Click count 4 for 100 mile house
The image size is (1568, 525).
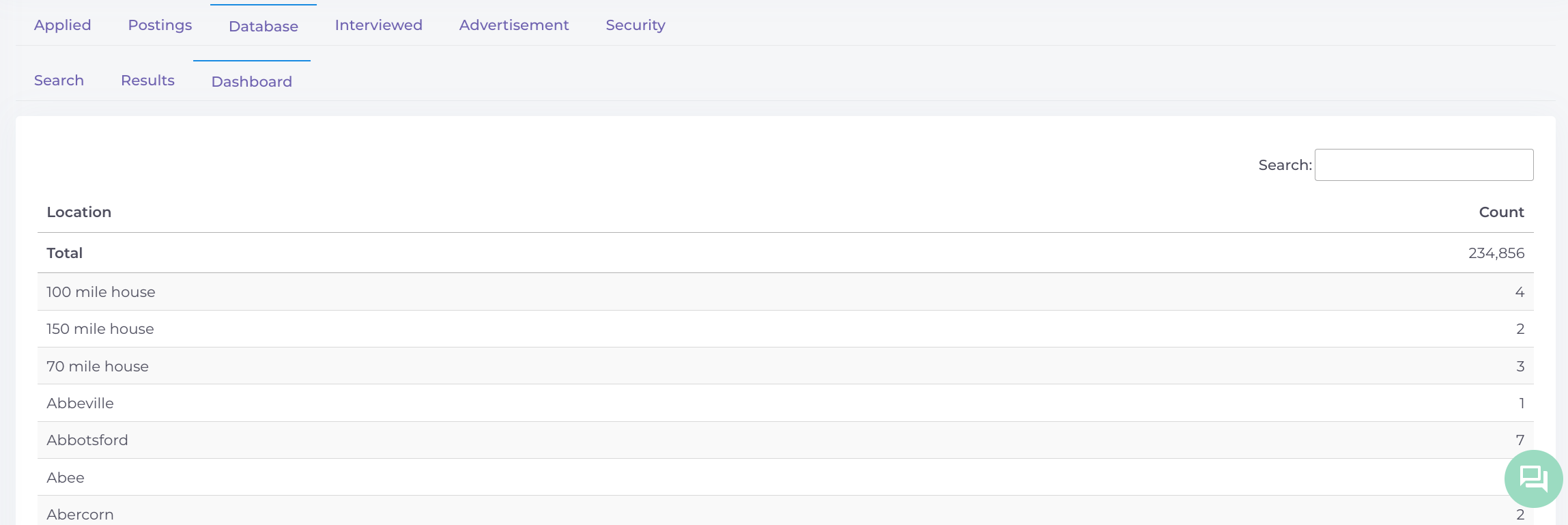tap(1520, 292)
